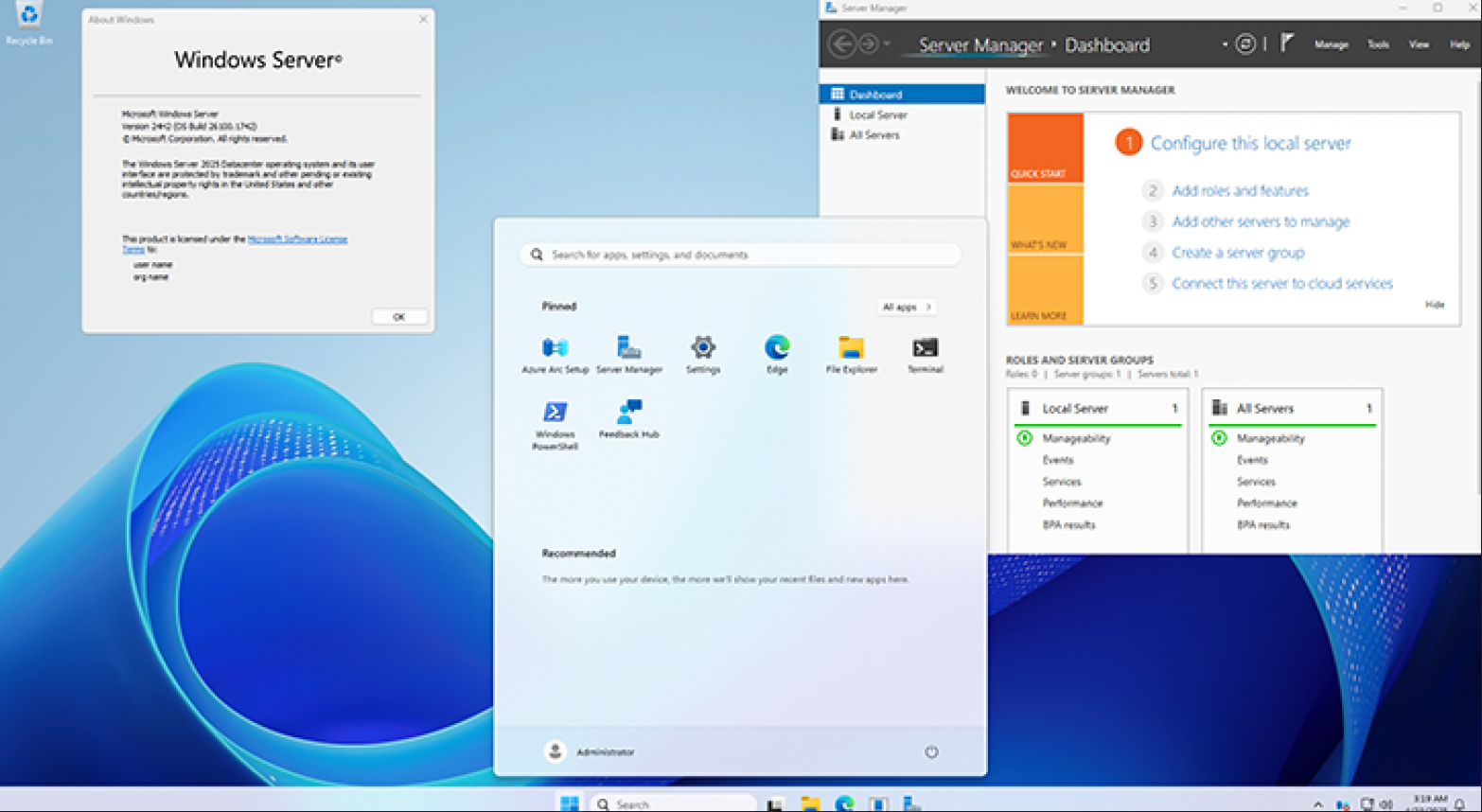Switch to the WHAT'S NEW tile
Screen dimensions: 1482x812
click(1045, 219)
